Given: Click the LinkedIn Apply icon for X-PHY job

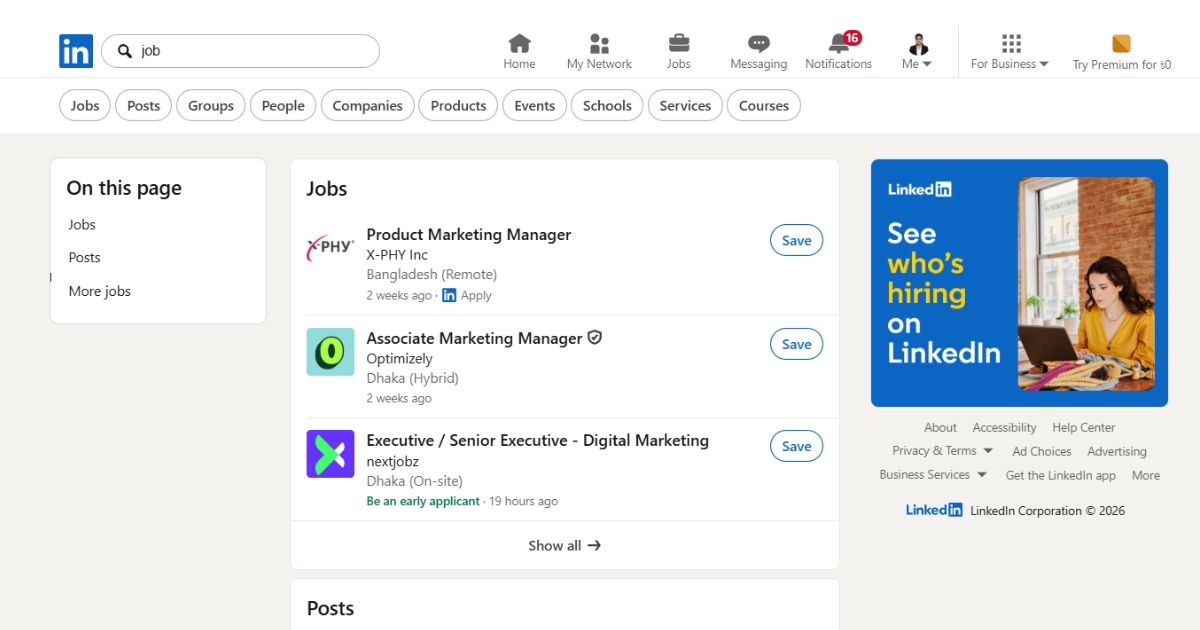Looking at the screenshot, I should point(449,295).
